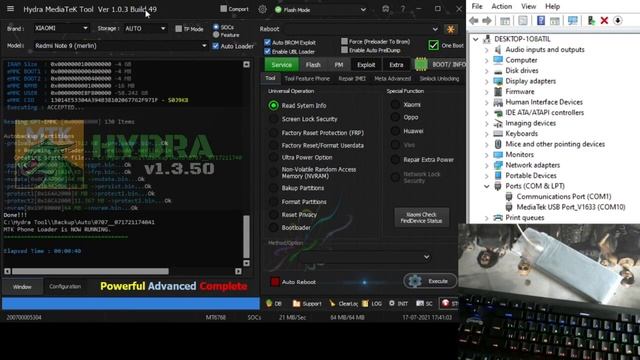640x360 pixels.
Task: Click the orange star button beside Reboot
Action: click(451, 29)
